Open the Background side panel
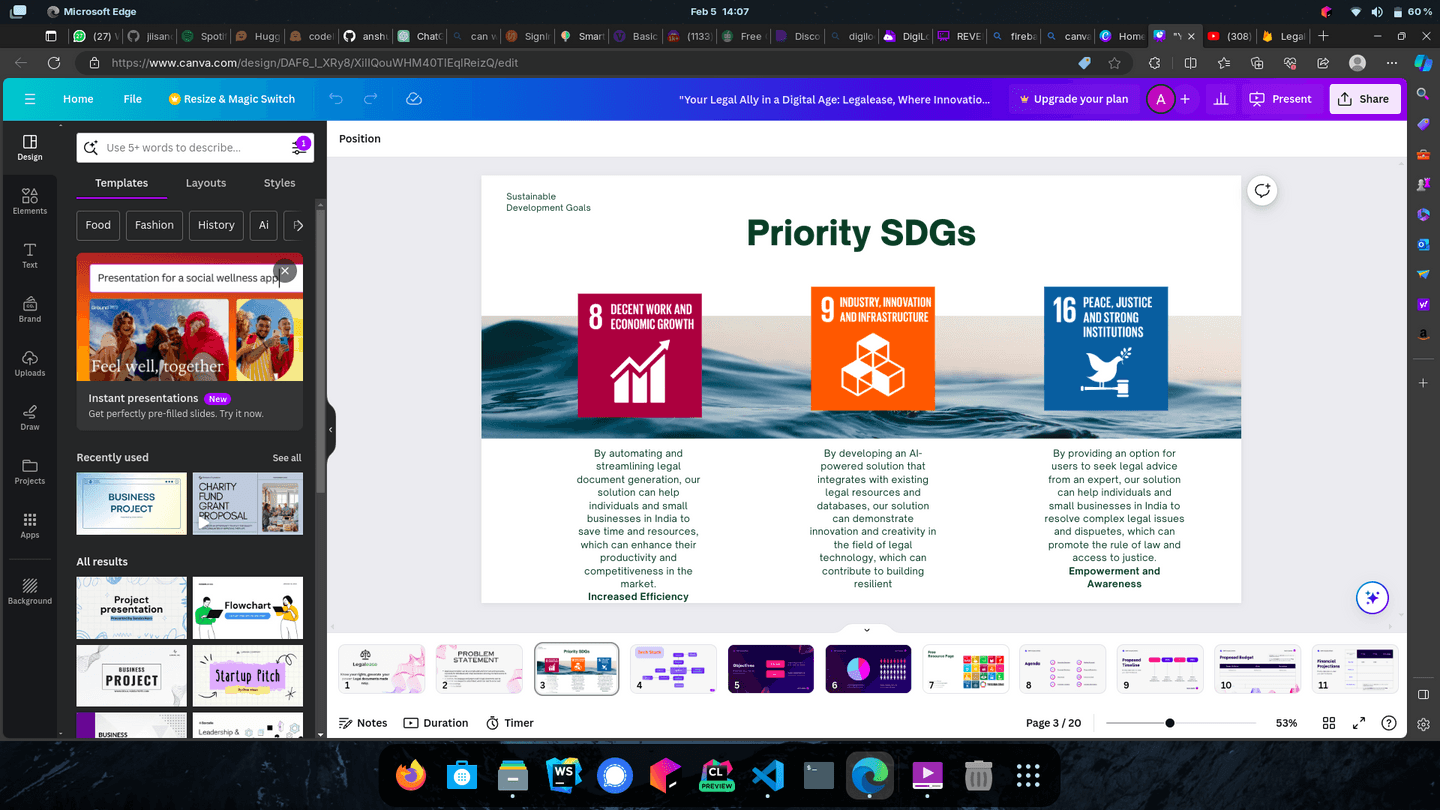The image size is (1440, 810). point(30,590)
